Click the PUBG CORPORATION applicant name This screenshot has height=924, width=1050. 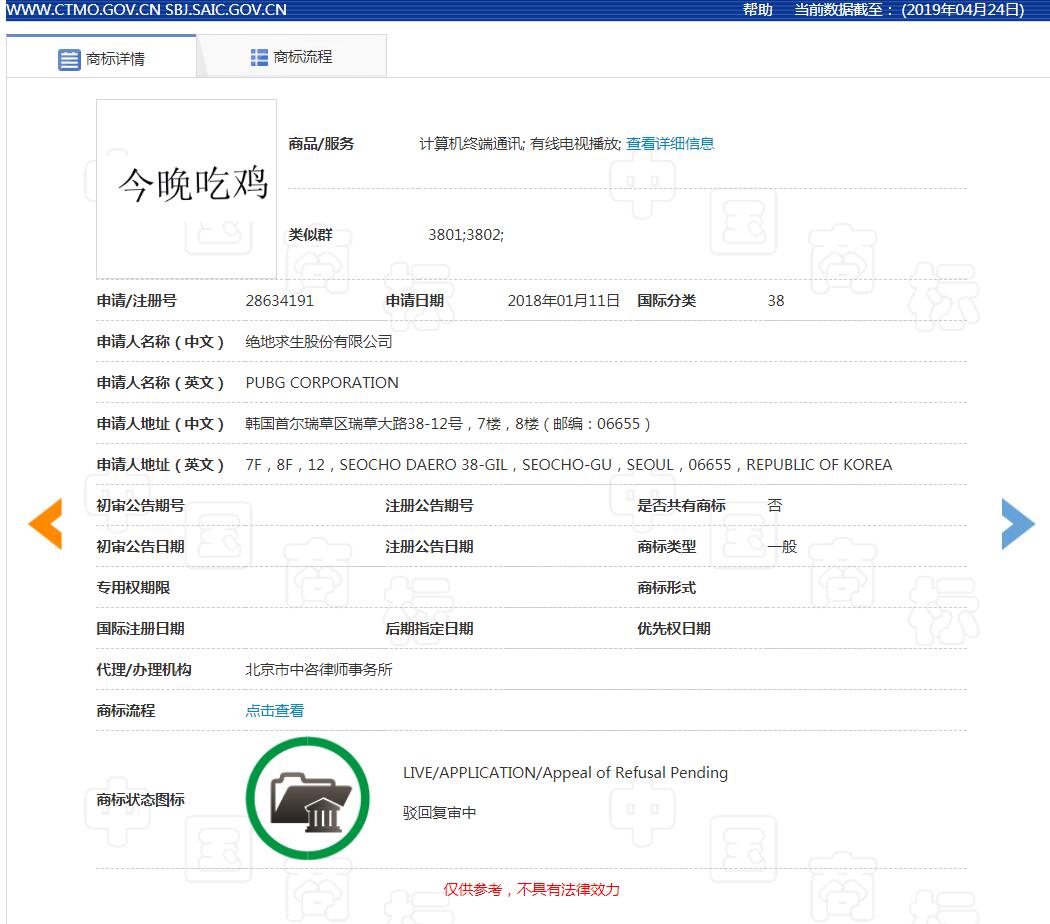pyautogui.click(x=322, y=383)
